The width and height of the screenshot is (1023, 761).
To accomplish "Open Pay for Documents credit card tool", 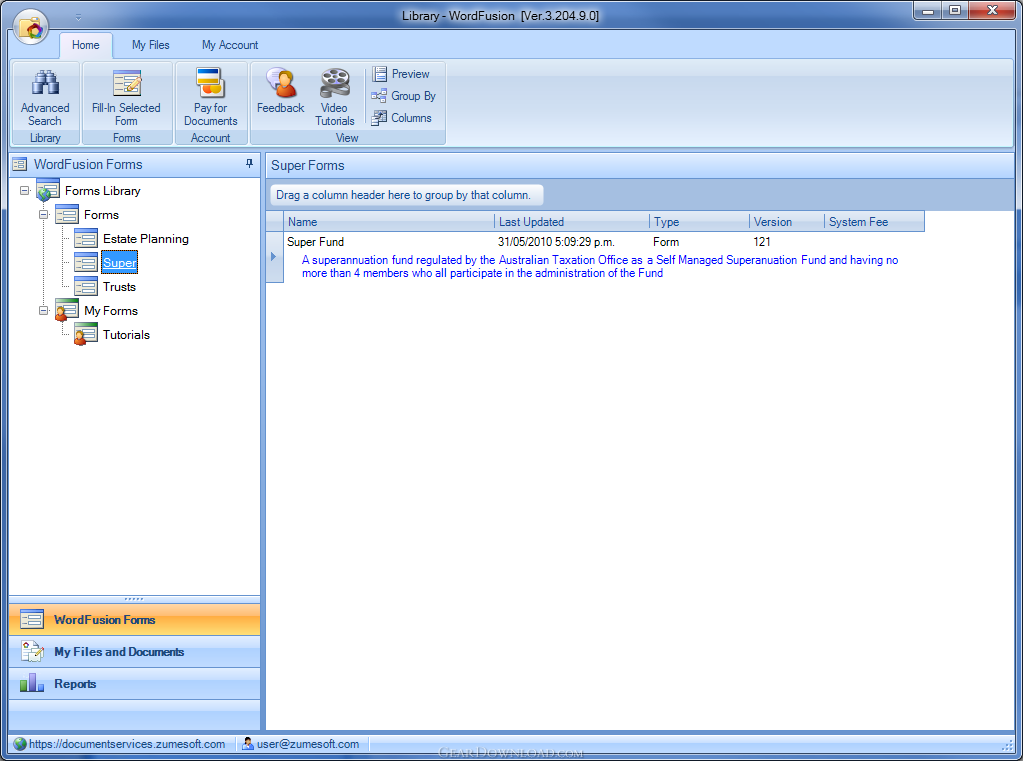I will tap(211, 97).
